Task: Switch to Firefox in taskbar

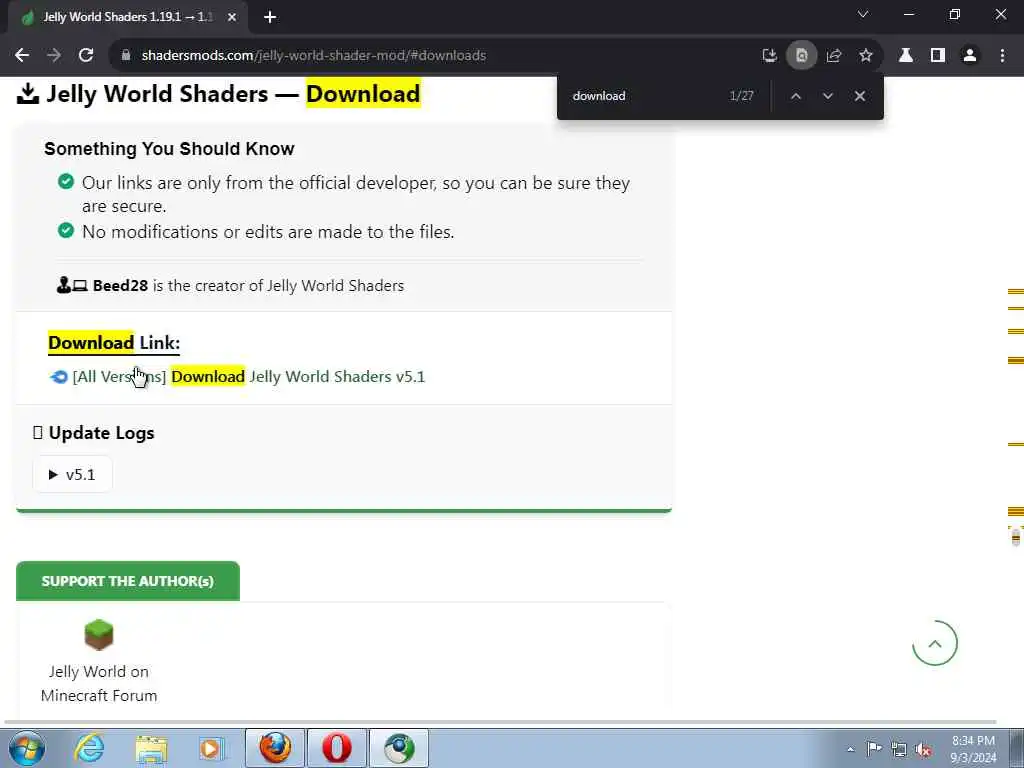Action: click(275, 748)
